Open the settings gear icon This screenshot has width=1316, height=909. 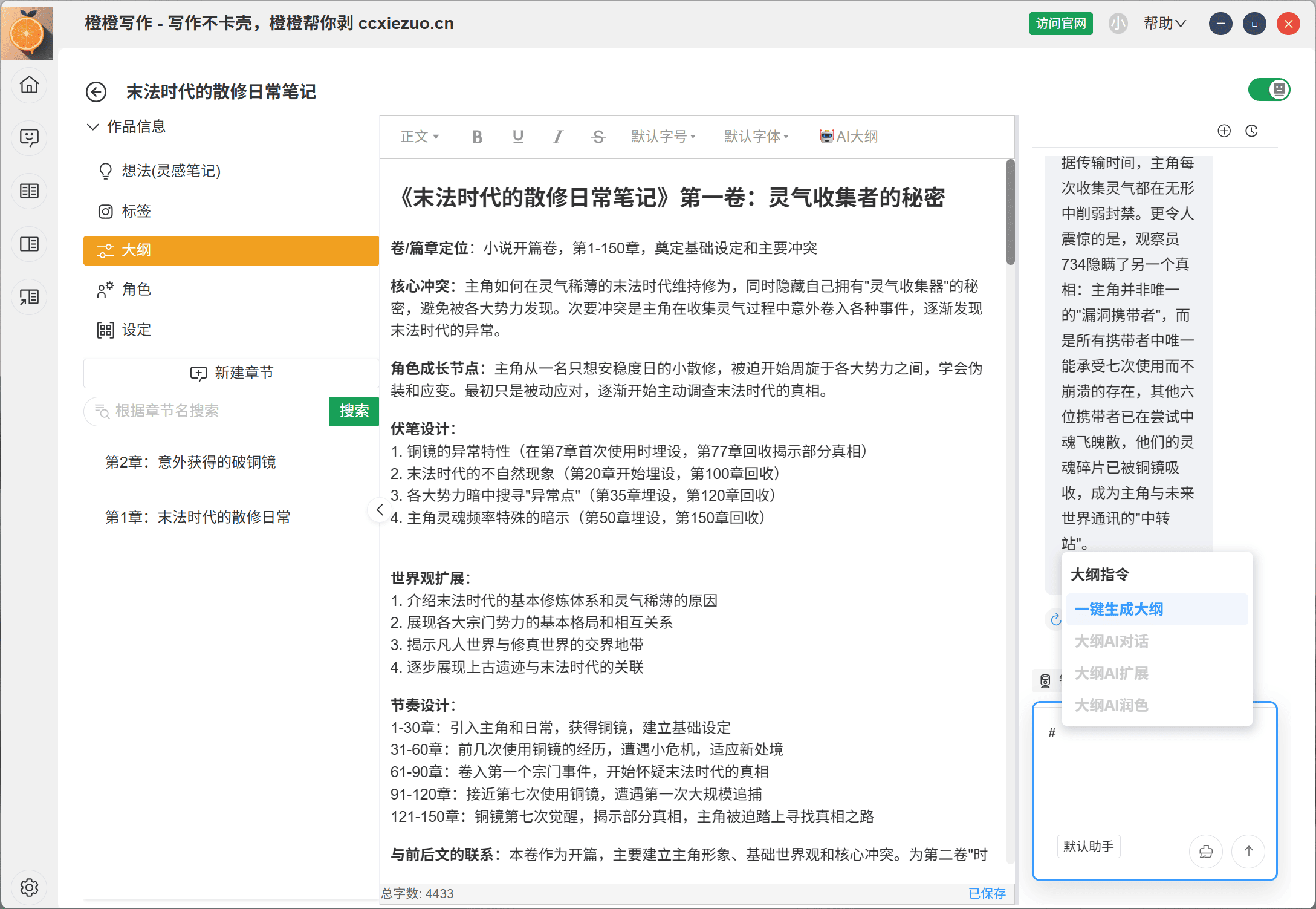click(x=29, y=887)
